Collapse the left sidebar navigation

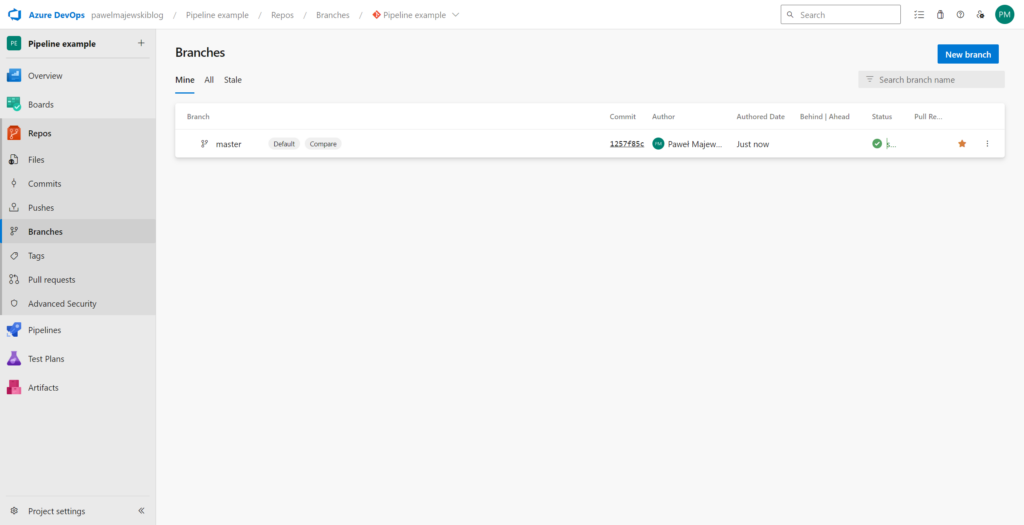click(x=141, y=511)
